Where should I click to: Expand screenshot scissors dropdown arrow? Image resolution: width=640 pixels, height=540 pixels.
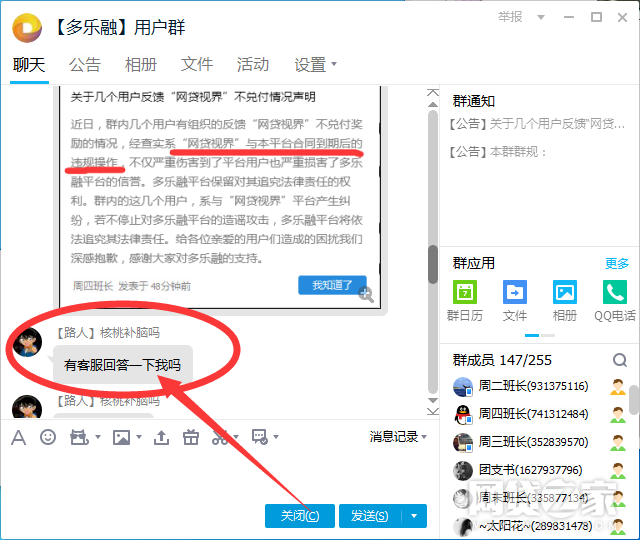pos(236,437)
